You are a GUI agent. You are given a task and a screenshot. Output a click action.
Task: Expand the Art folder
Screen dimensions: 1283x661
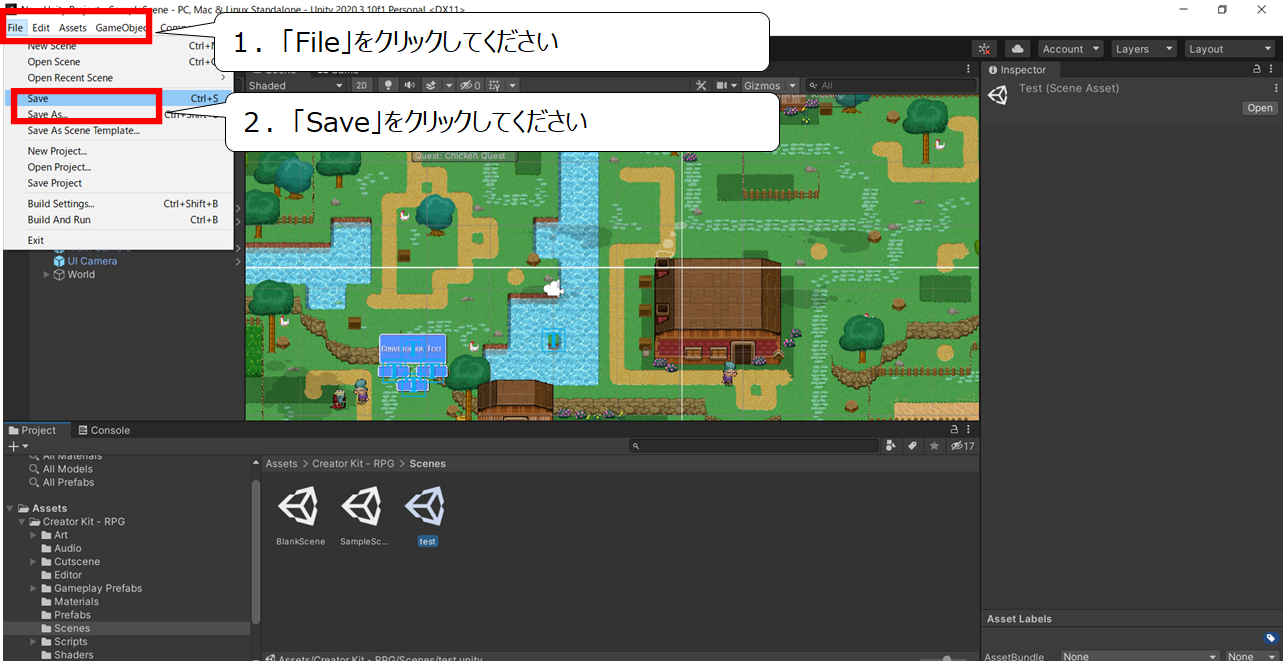click(33, 535)
